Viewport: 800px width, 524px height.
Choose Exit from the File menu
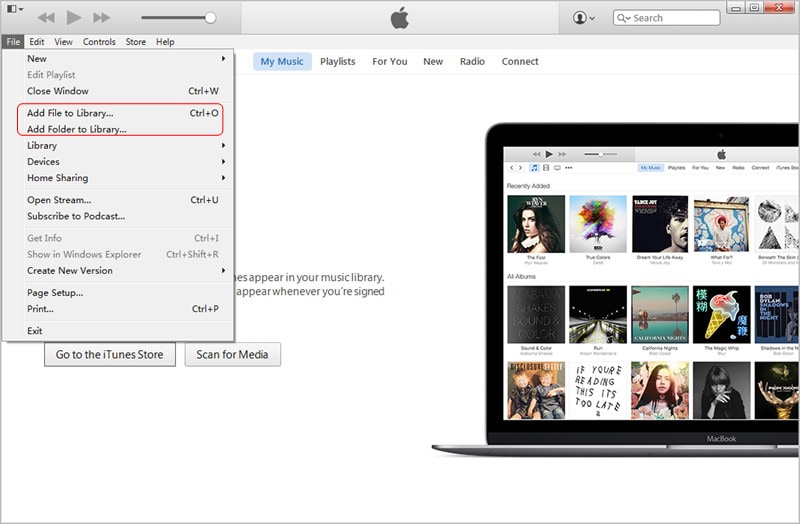coord(123,331)
